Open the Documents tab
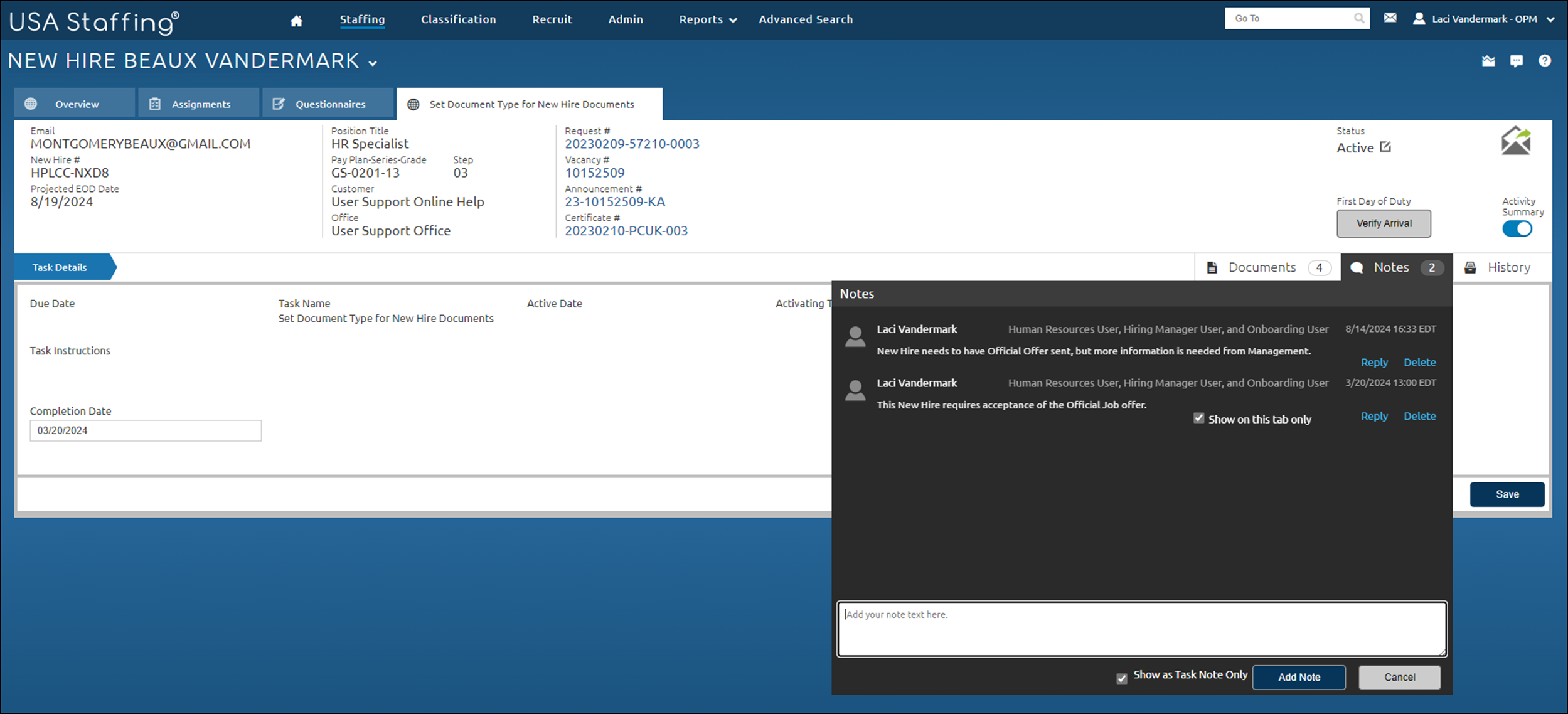Viewport: 1568px width, 714px height. 1267,267
